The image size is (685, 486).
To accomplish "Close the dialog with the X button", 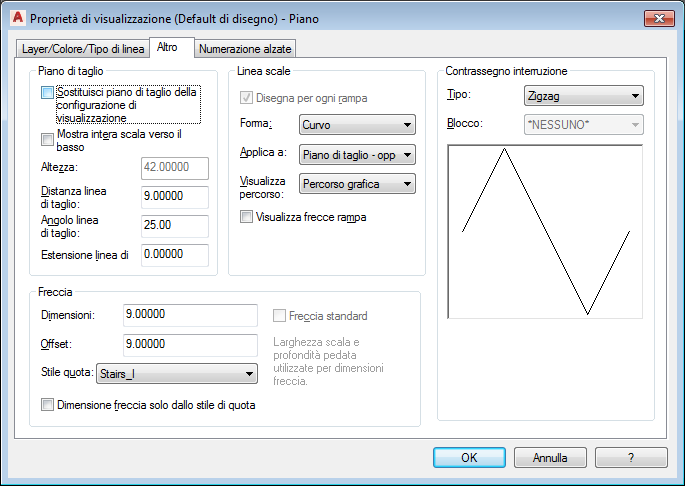I will pyautogui.click(x=659, y=18).
